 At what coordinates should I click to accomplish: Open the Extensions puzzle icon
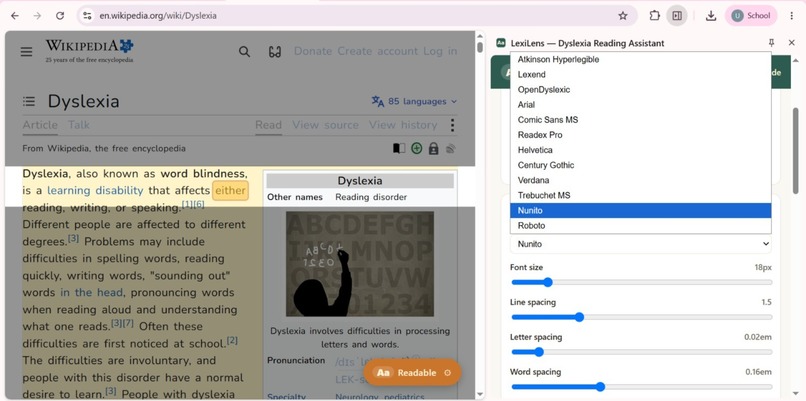pyautogui.click(x=654, y=15)
